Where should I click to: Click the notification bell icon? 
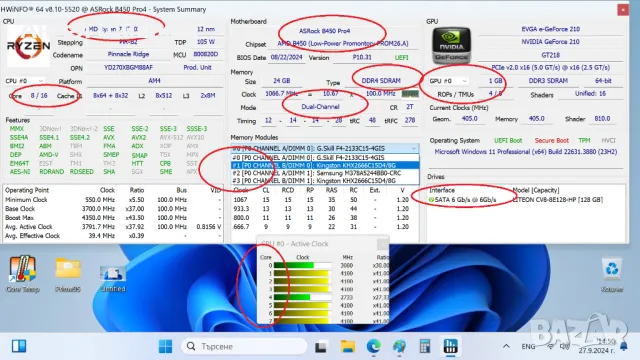click(x=623, y=346)
